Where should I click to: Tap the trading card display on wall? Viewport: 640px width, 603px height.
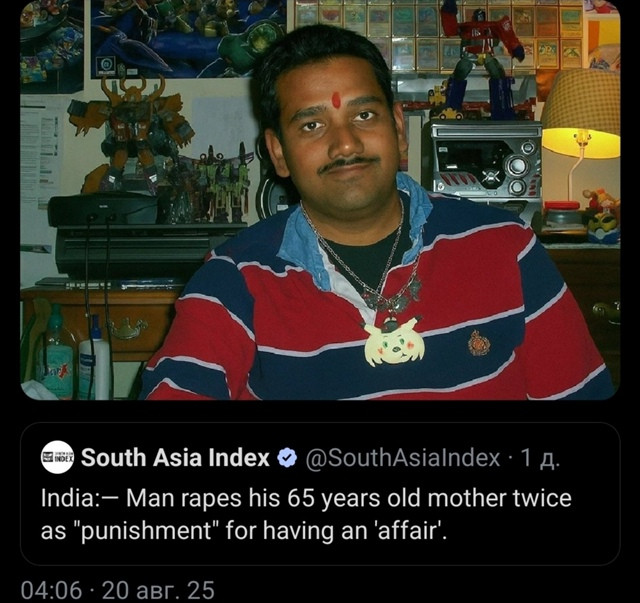pyautogui.click(x=439, y=35)
